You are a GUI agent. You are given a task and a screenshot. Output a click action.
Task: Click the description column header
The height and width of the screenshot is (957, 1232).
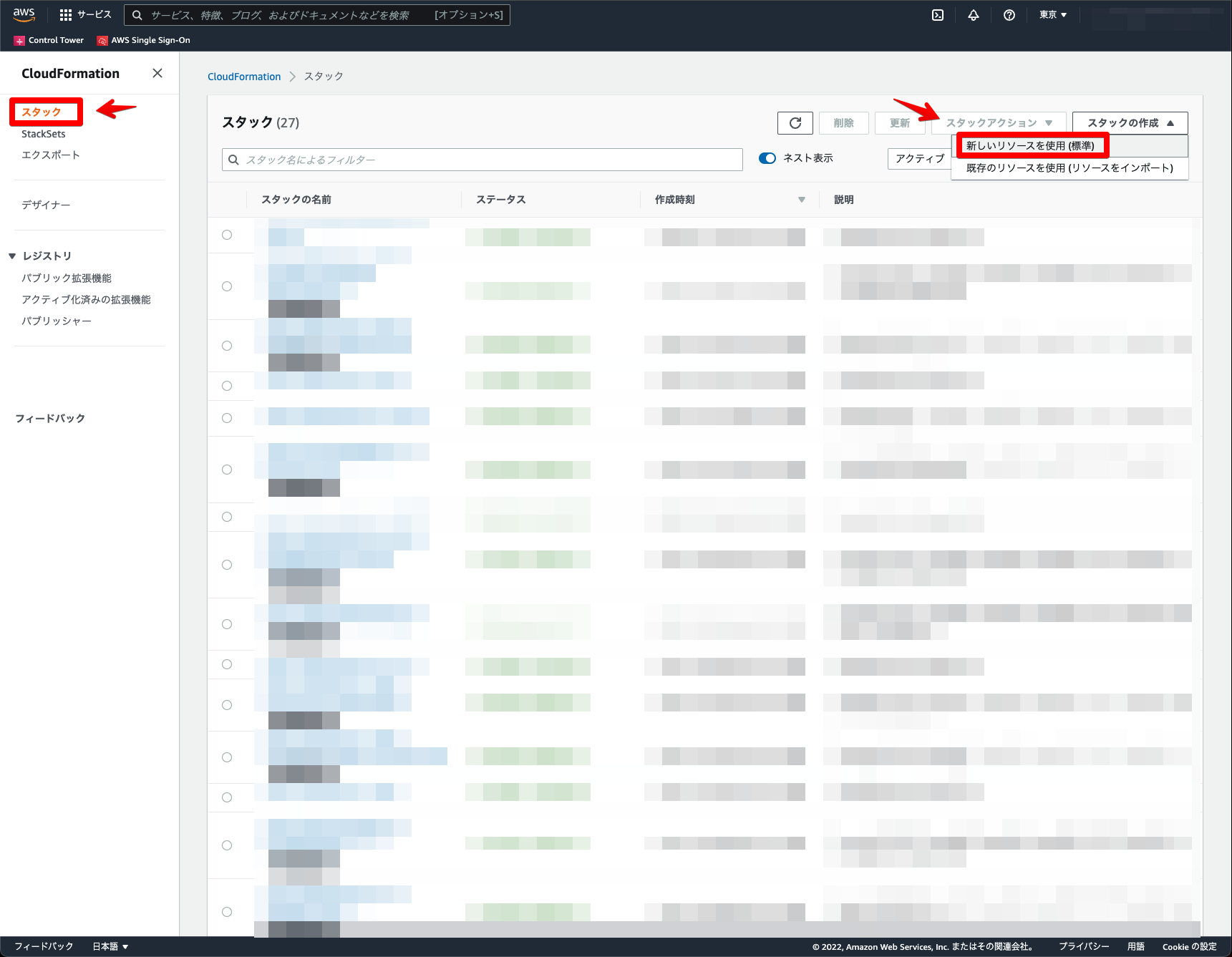coord(844,200)
